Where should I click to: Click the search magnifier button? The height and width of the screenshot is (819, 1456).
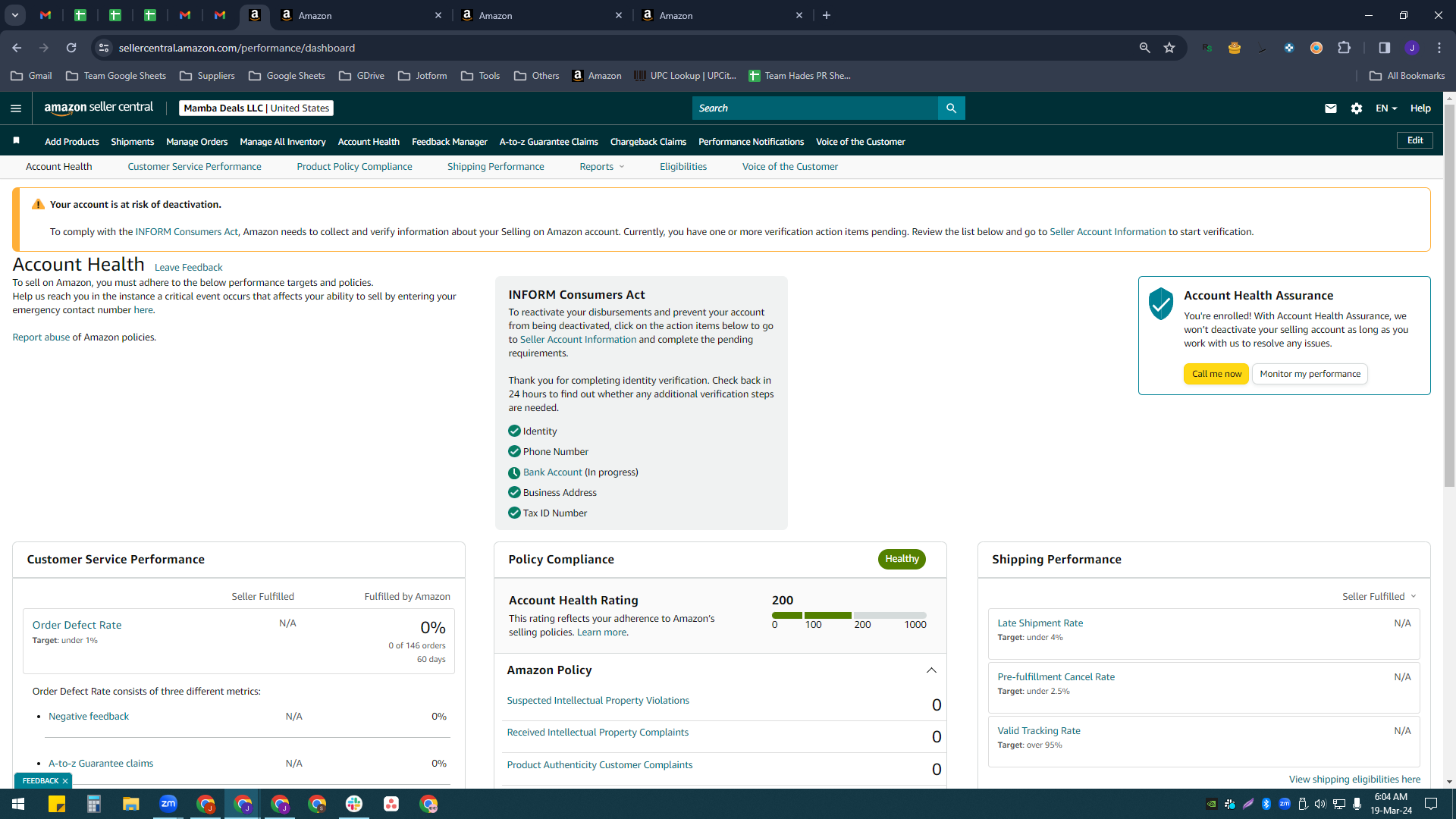(951, 108)
